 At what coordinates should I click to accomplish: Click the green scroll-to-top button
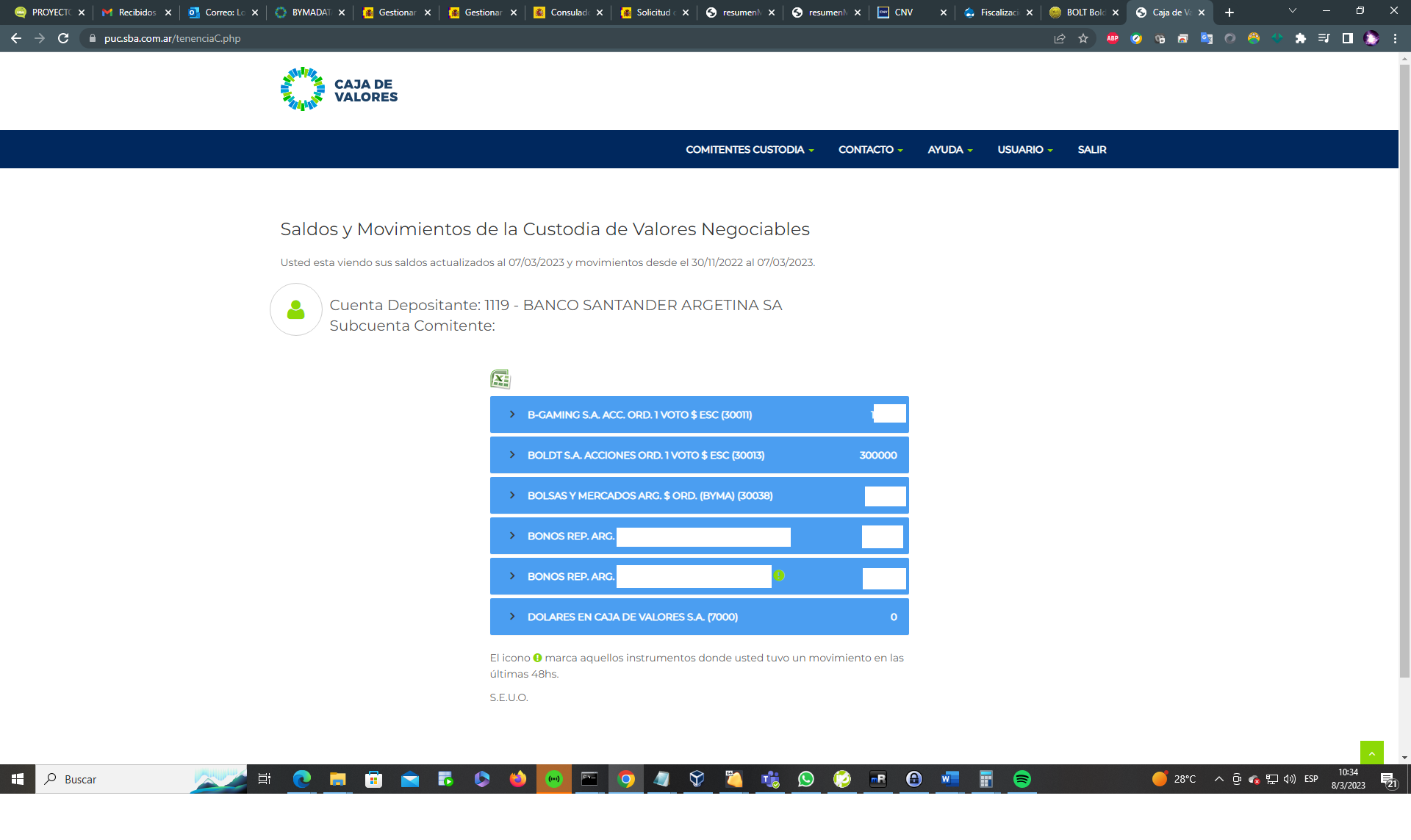(x=1371, y=753)
